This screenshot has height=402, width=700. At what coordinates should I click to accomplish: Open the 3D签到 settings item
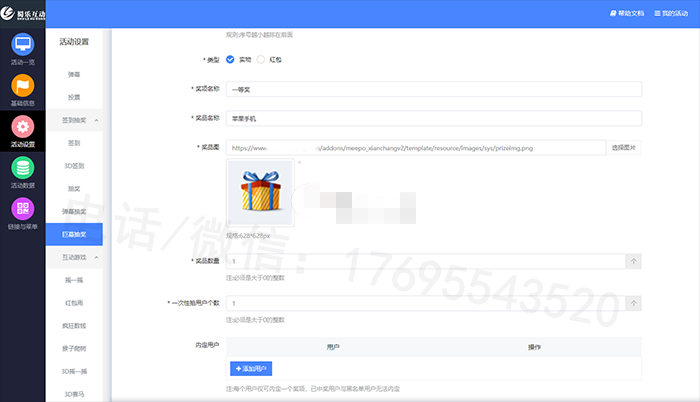click(74, 166)
